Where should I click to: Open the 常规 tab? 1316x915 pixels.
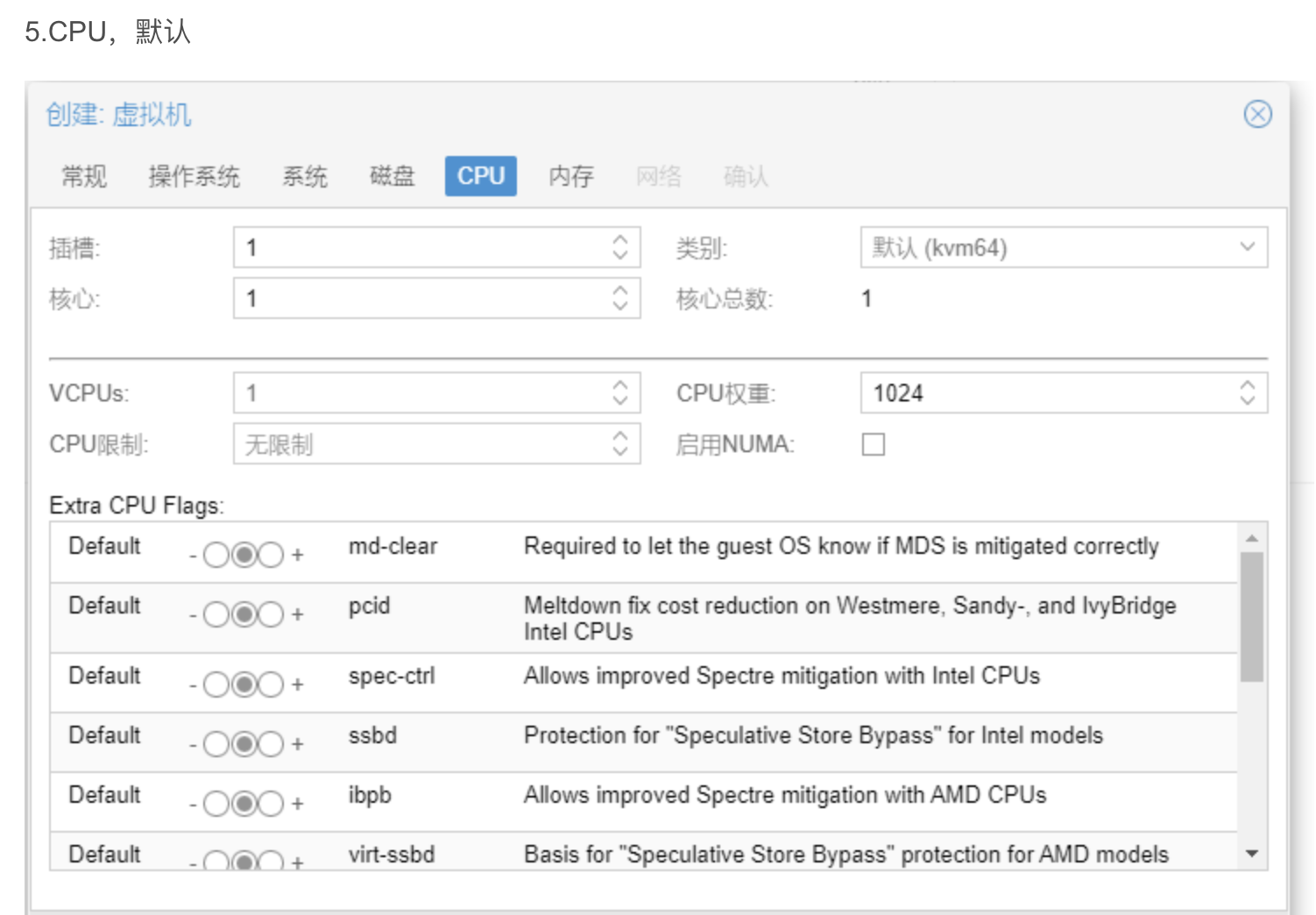pos(84,176)
